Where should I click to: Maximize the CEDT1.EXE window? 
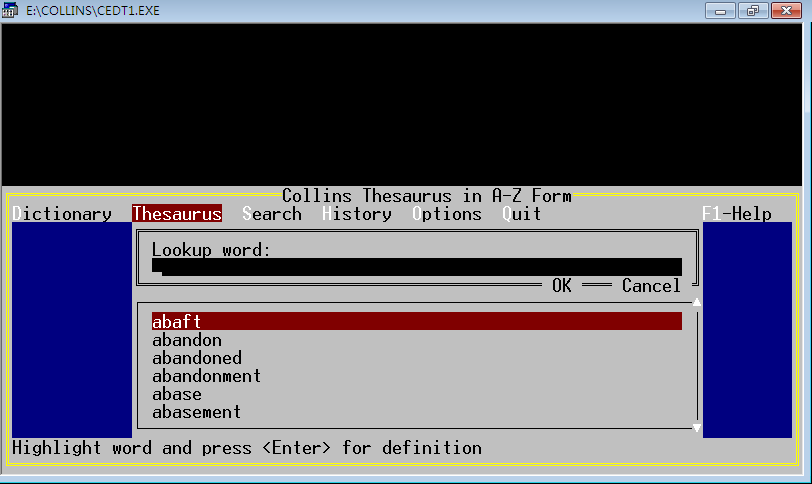(752, 11)
